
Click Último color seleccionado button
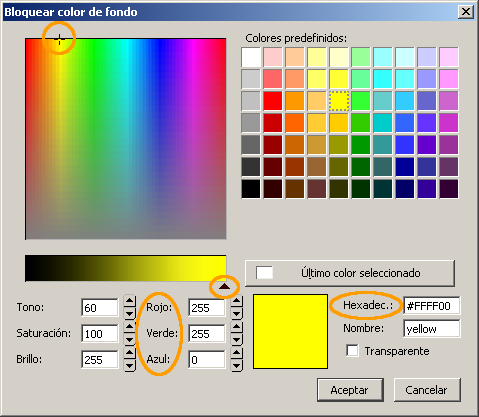pyautogui.click(x=350, y=273)
